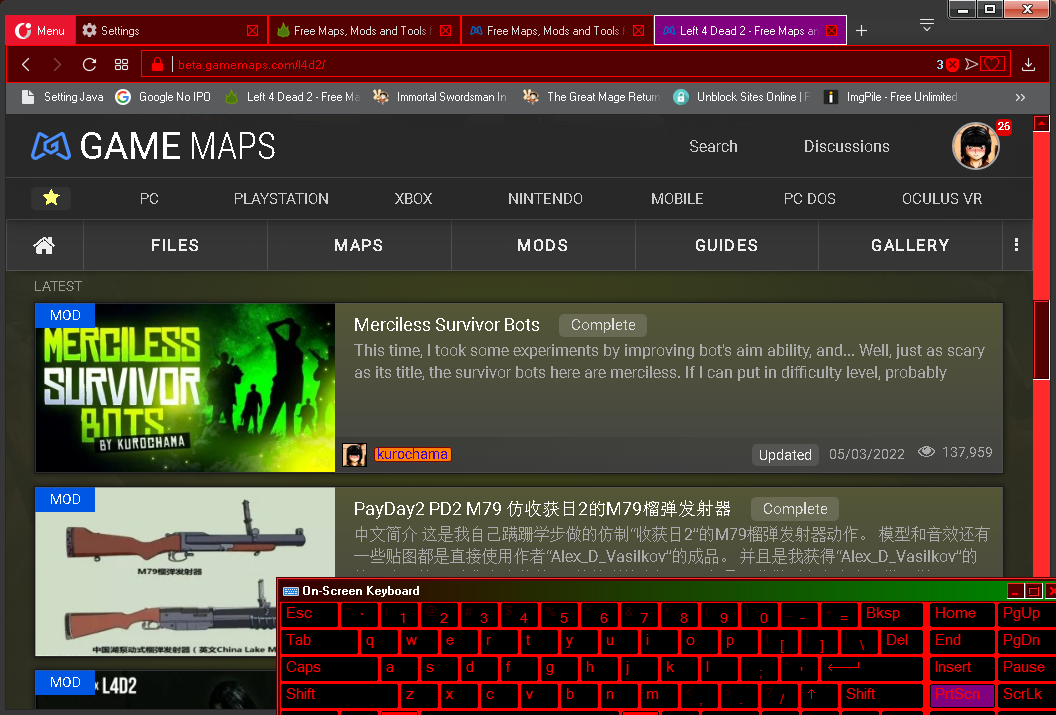
Task: Click the send-page arrow icon in address bar
Action: [969, 64]
